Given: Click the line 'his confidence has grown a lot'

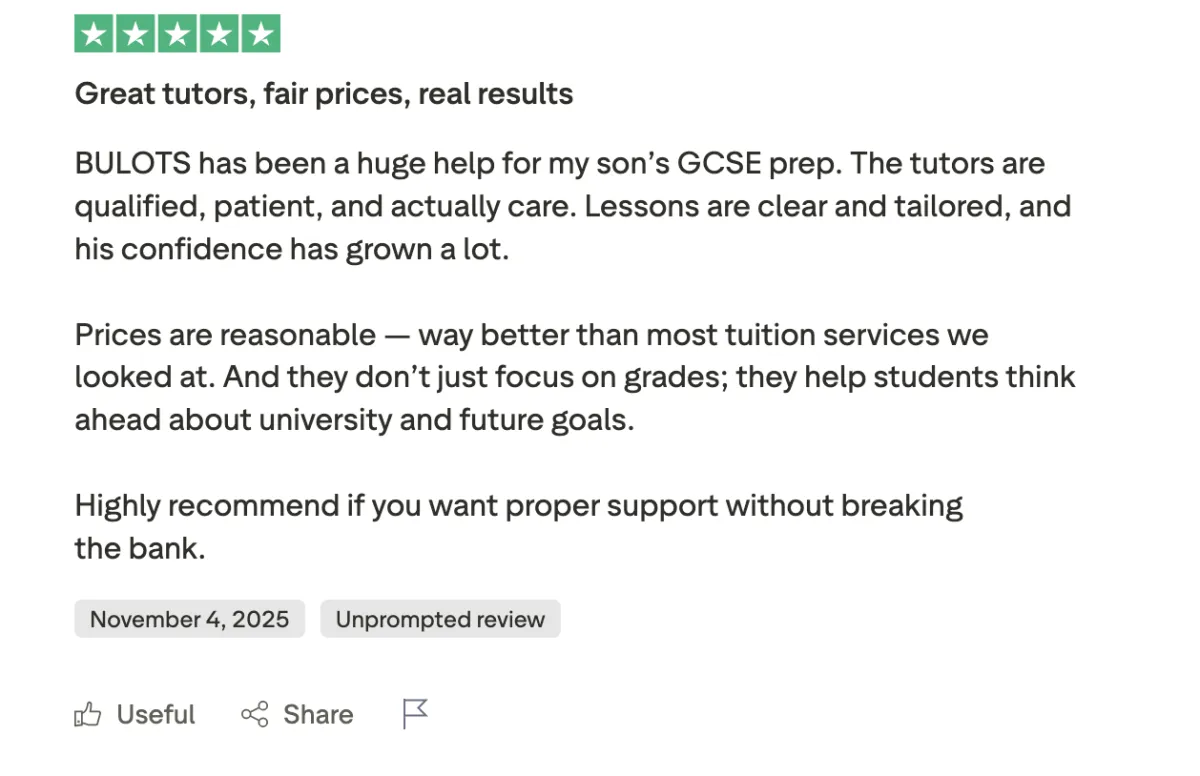Looking at the screenshot, I should pyautogui.click(x=292, y=249).
